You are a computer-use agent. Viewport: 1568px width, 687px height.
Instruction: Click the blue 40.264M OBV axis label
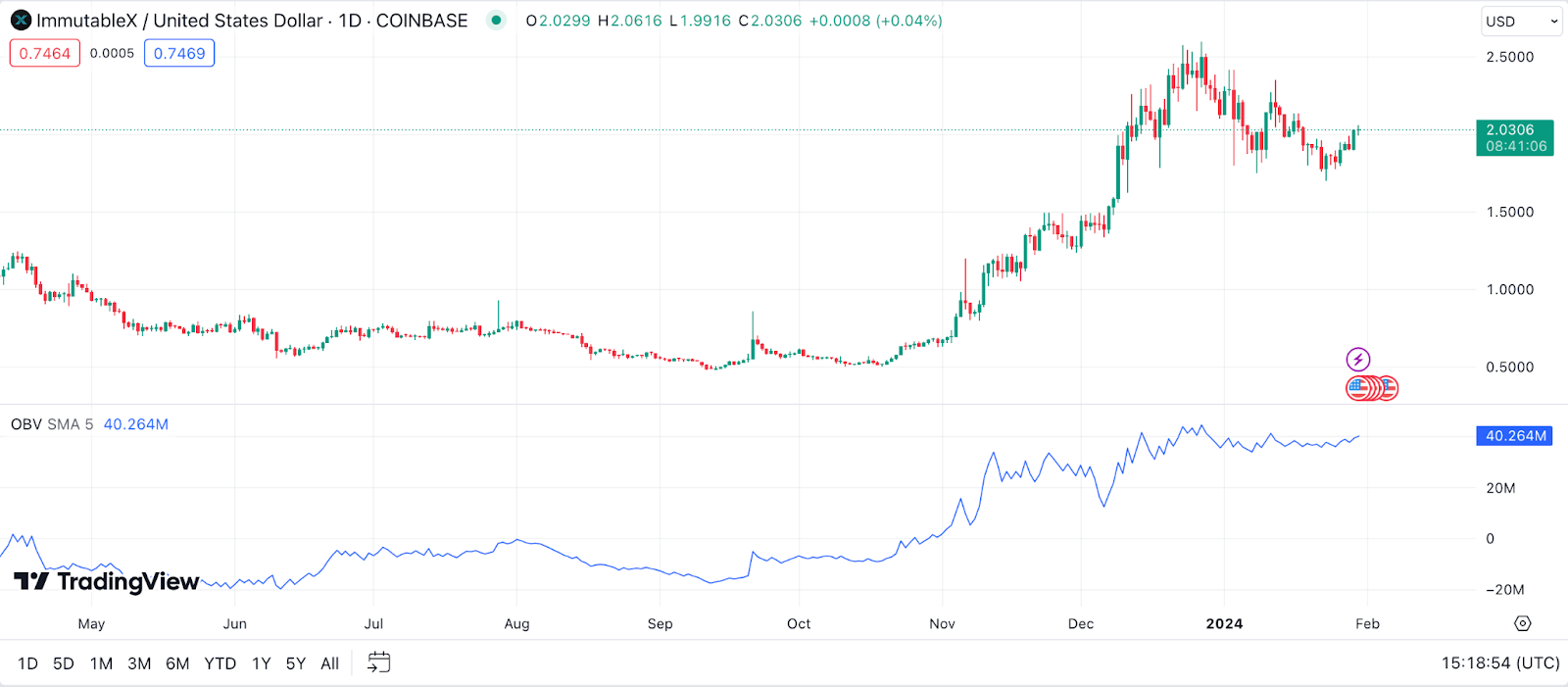point(1515,436)
